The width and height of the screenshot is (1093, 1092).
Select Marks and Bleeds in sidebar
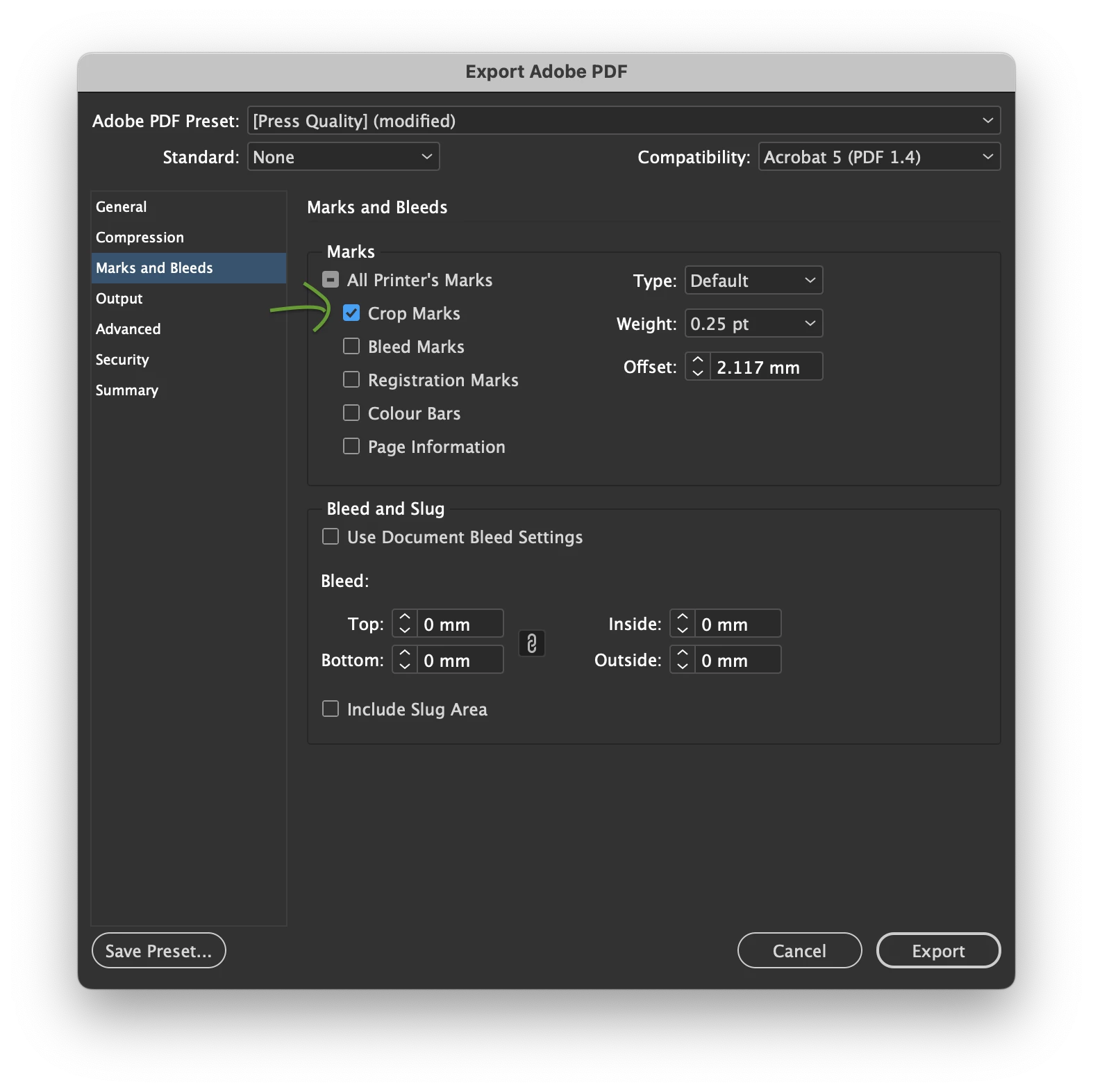pos(189,268)
